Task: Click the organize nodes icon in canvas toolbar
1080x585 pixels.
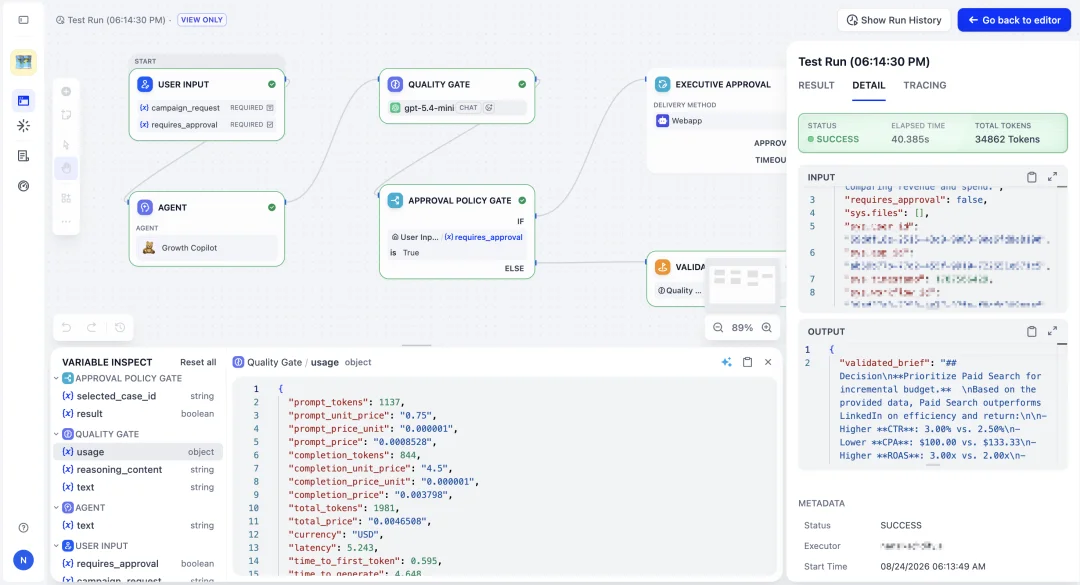Action: 66,198
